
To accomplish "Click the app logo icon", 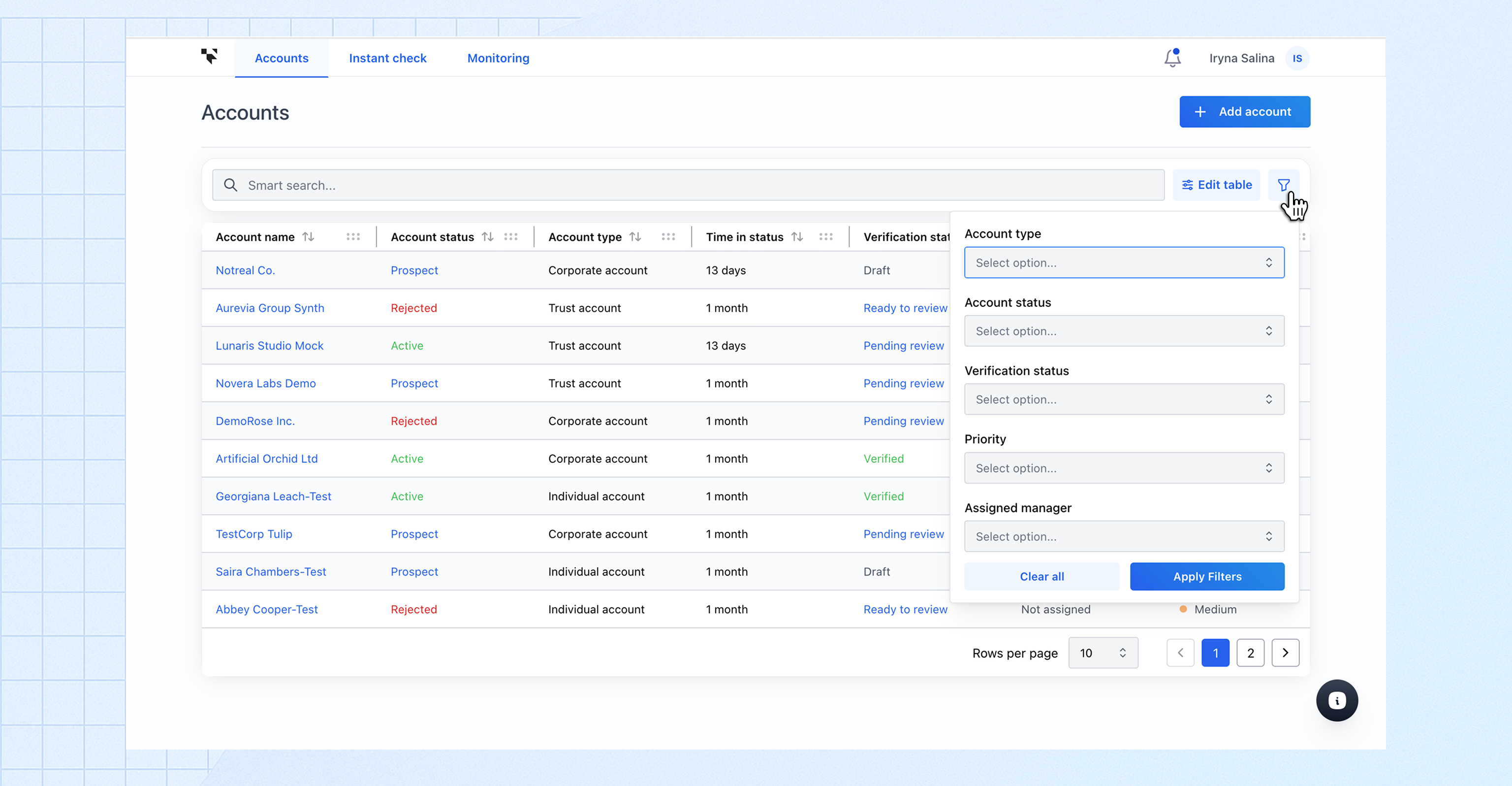I will (209, 57).
